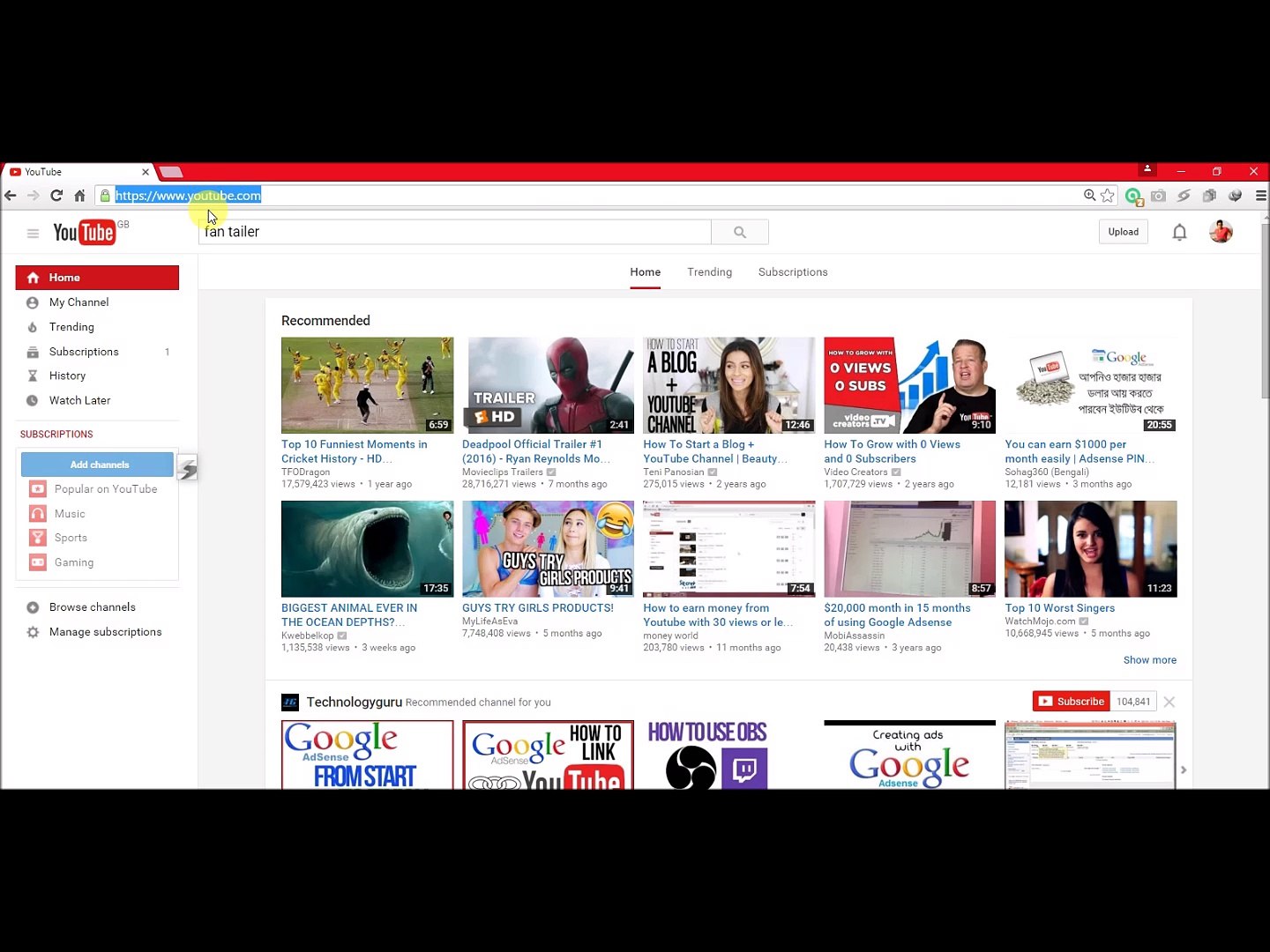
Task: Click the grey swirl extension icon
Action: (x=1184, y=196)
